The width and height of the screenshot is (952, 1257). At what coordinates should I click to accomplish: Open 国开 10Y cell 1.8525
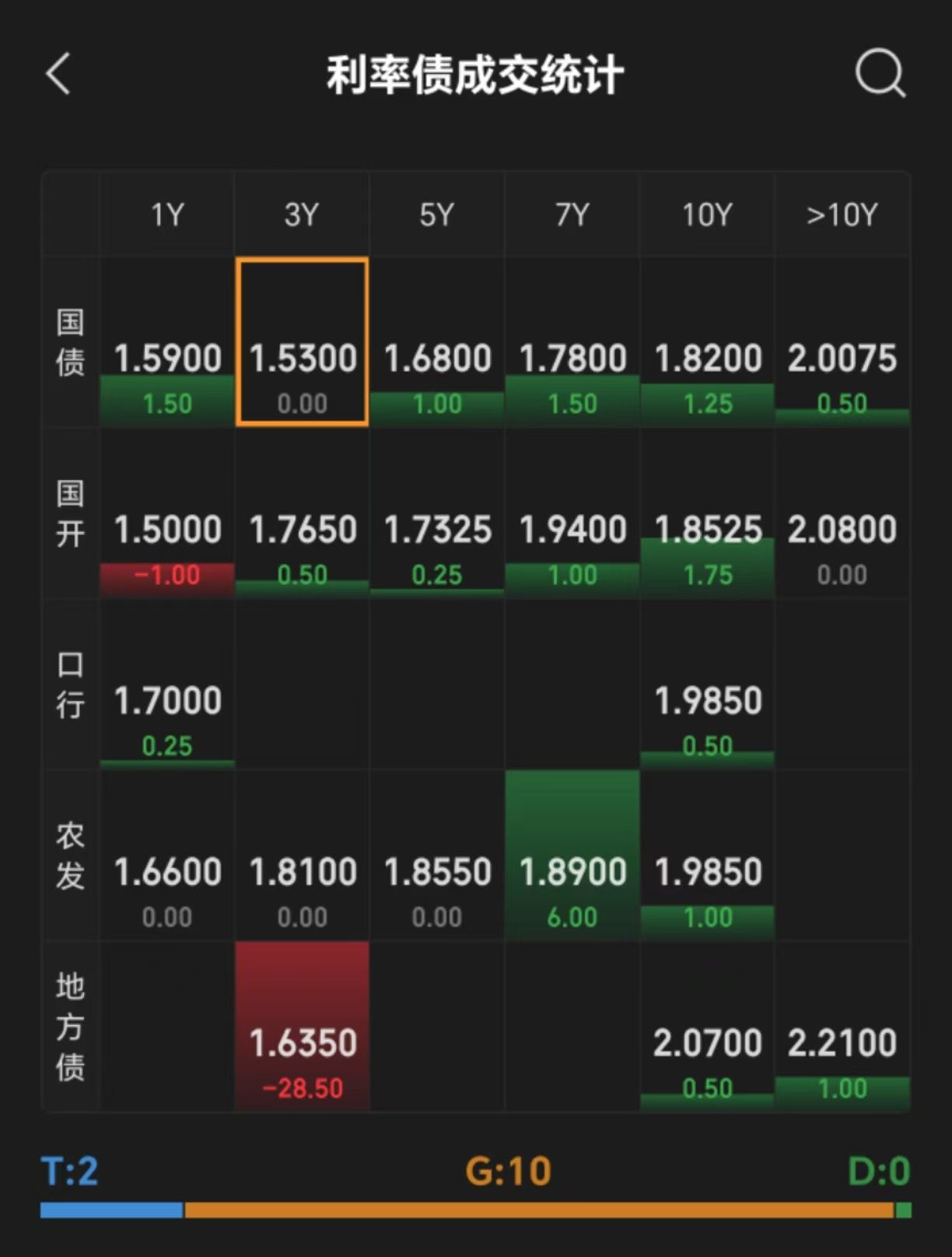(707, 513)
